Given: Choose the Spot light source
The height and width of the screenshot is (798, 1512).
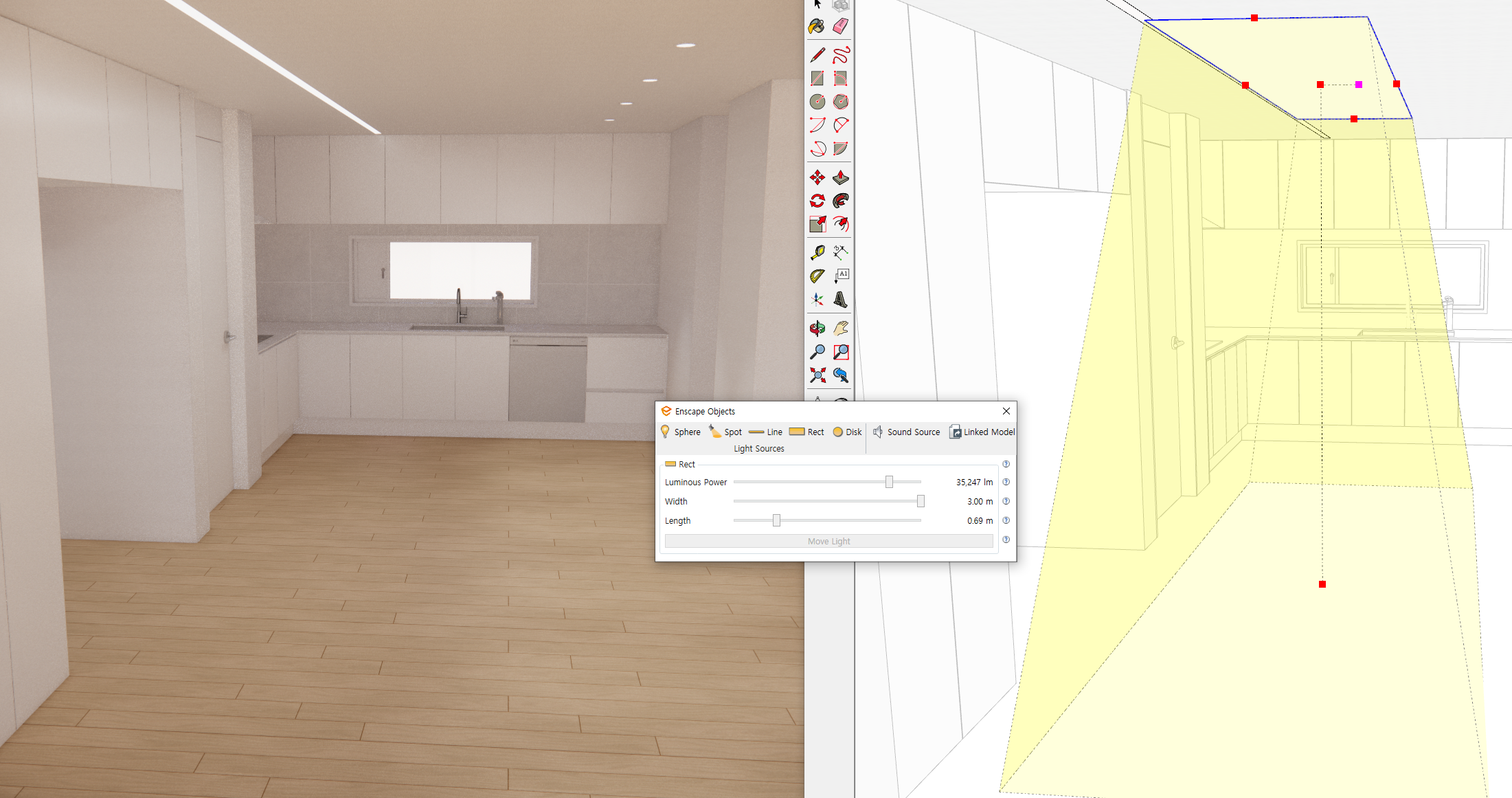Looking at the screenshot, I should (725, 432).
